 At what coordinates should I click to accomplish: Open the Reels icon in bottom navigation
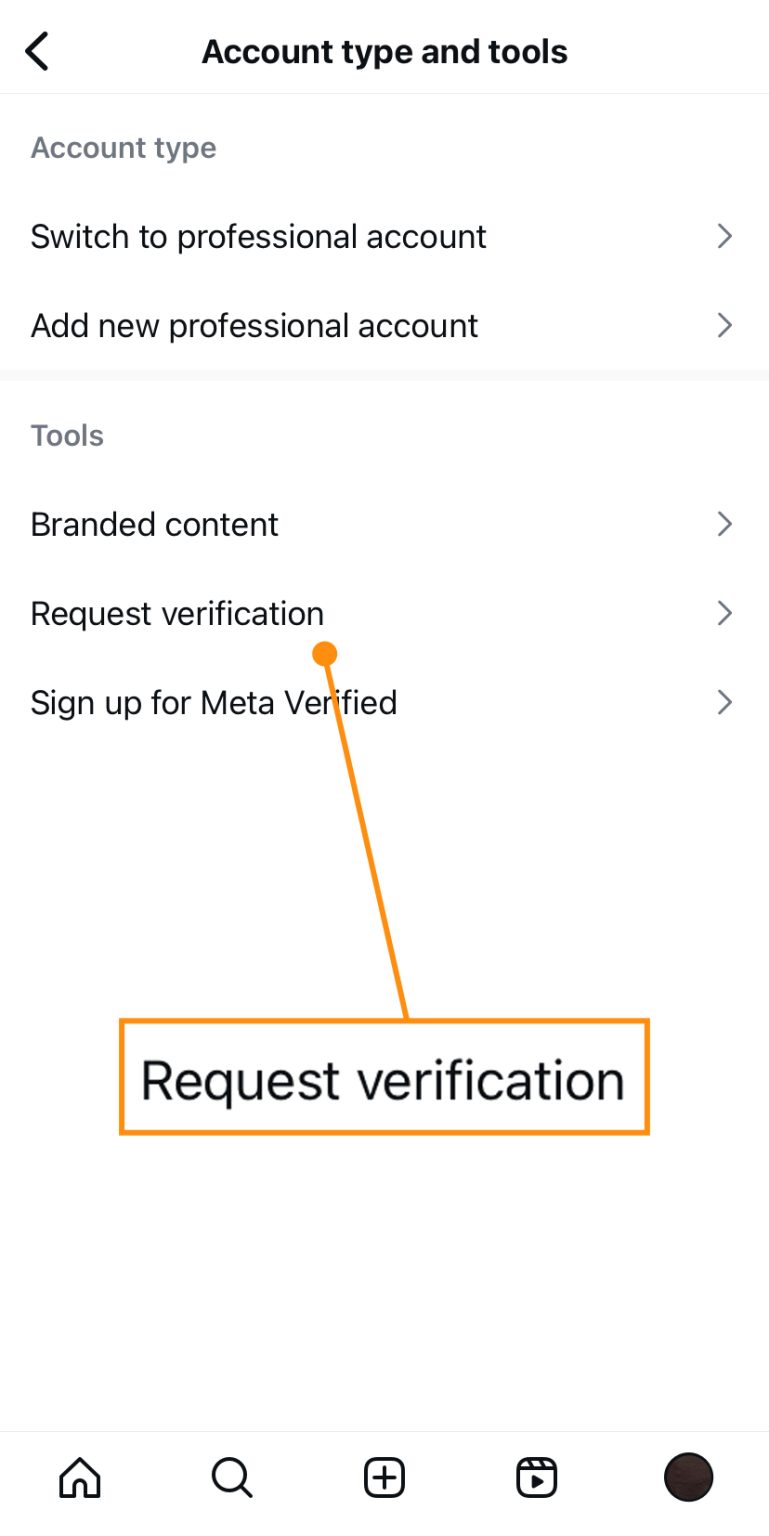[537, 1475]
